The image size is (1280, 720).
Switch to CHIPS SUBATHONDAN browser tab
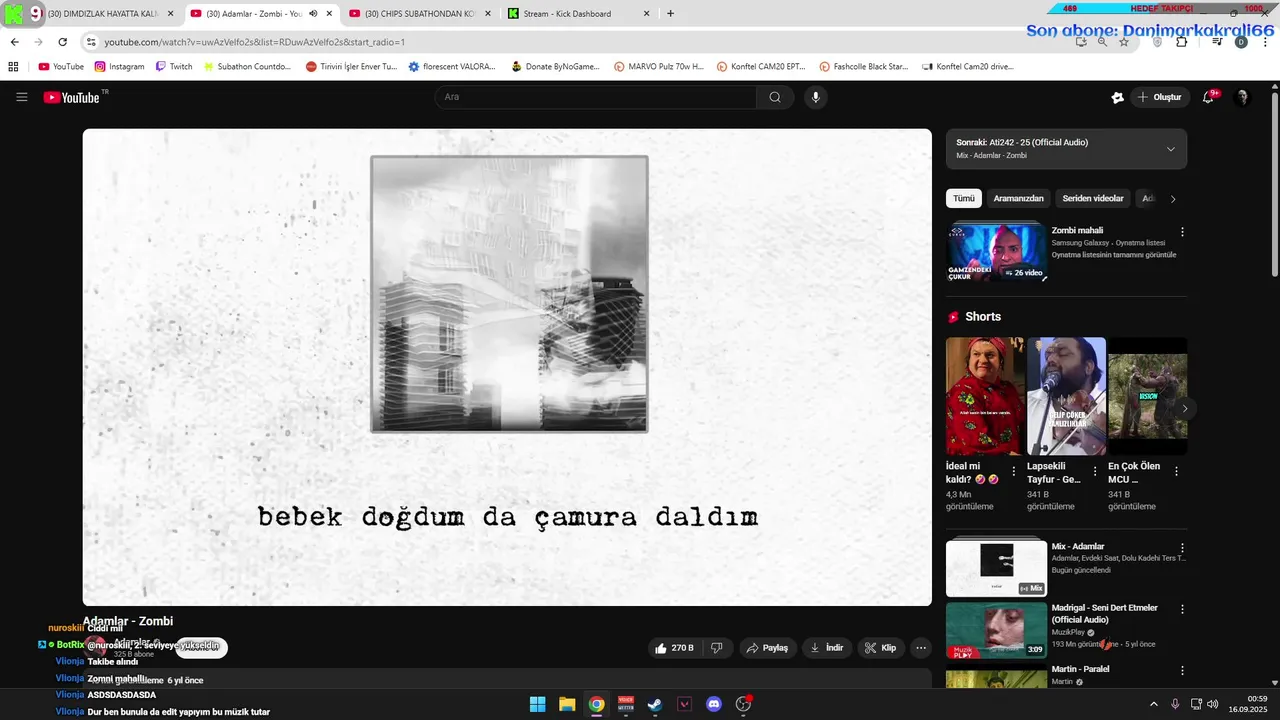420,14
